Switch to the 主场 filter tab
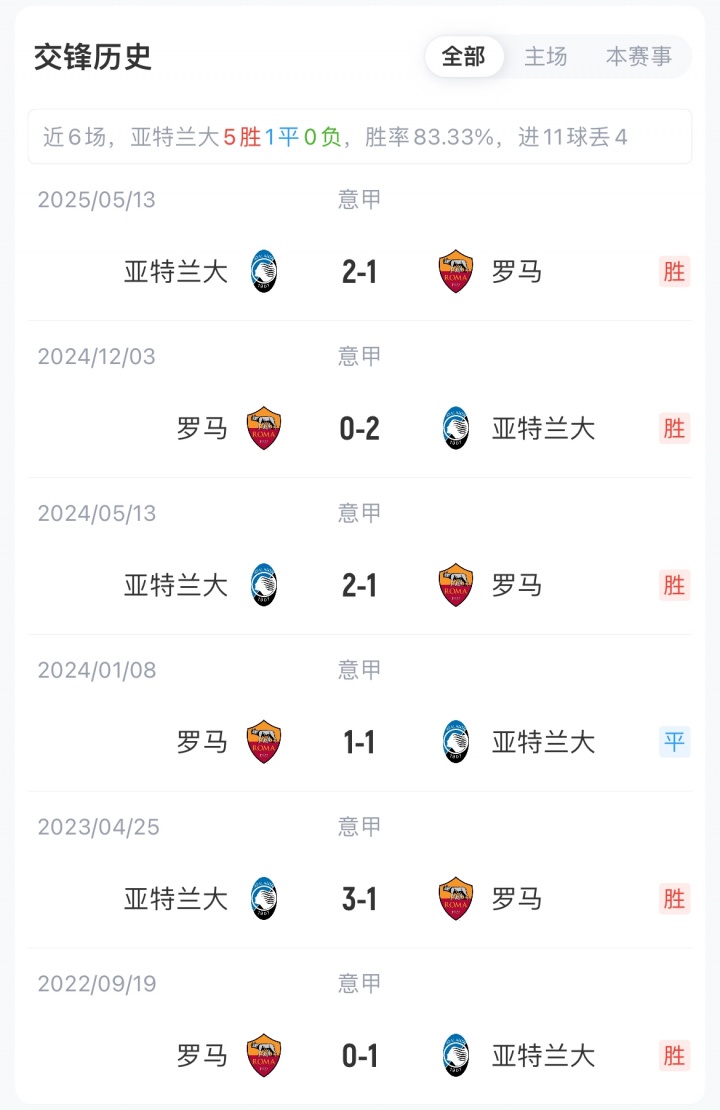This screenshot has height=1110, width=720. 546,57
